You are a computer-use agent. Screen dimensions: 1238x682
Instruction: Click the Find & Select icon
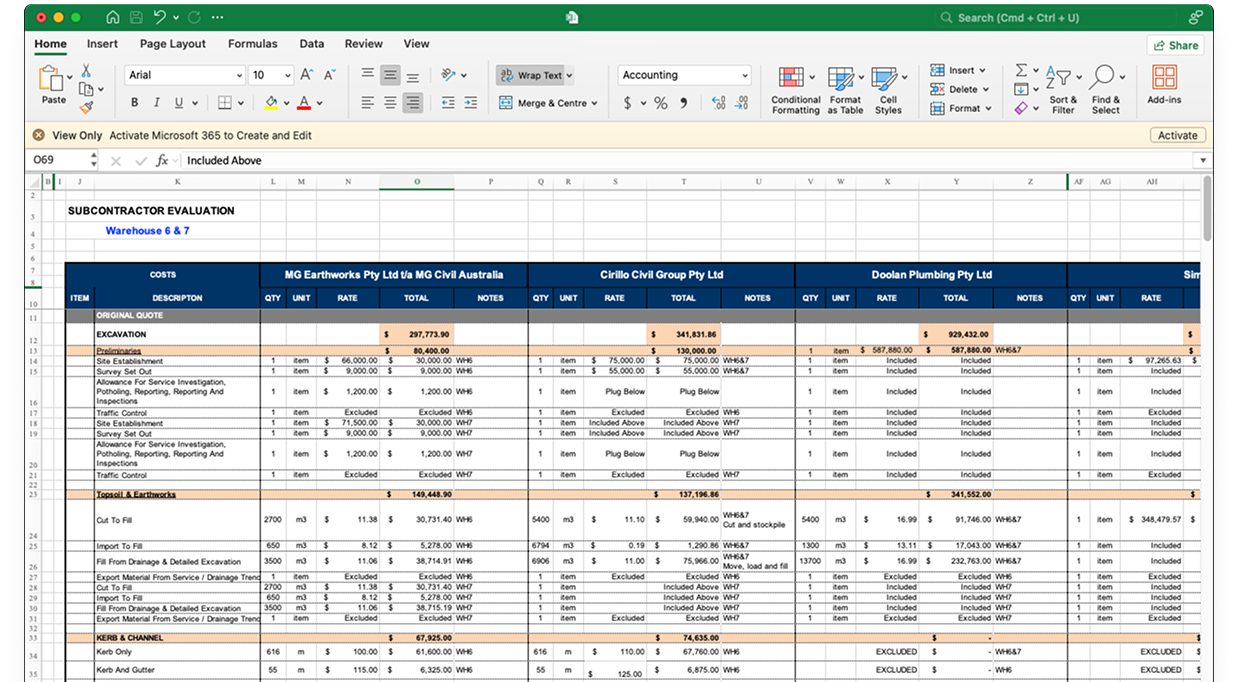pyautogui.click(x=1104, y=90)
